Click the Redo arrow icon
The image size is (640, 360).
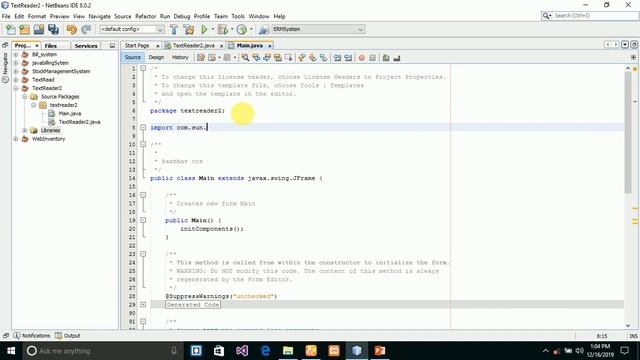coord(86,29)
